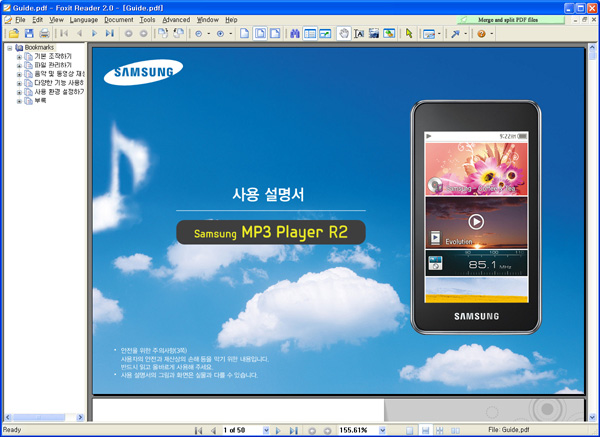
Task: Select the yellow arrow annotation selection tool
Action: [409, 34]
